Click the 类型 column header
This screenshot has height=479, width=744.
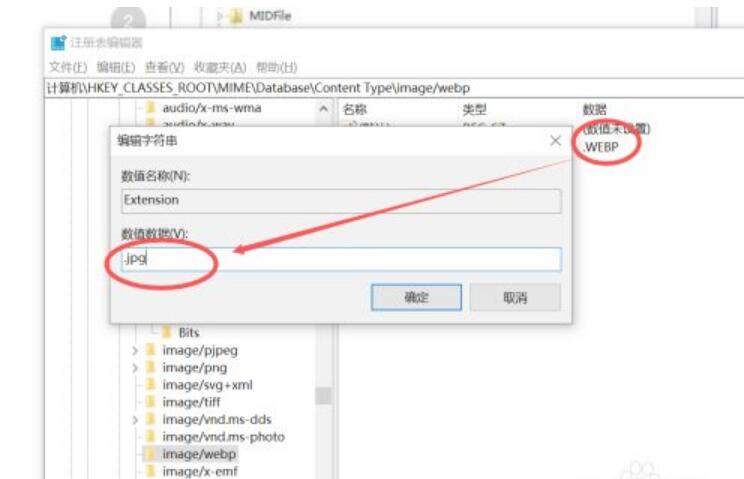pyautogui.click(x=474, y=110)
